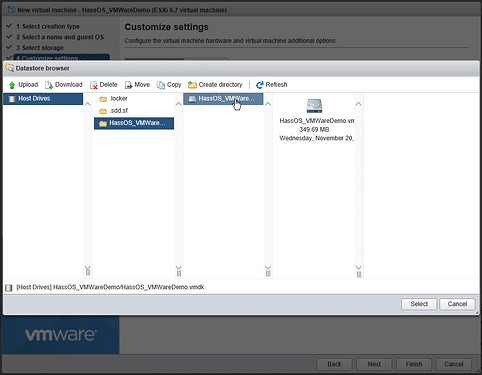Click step 1 Select creation type

[x=48, y=26]
